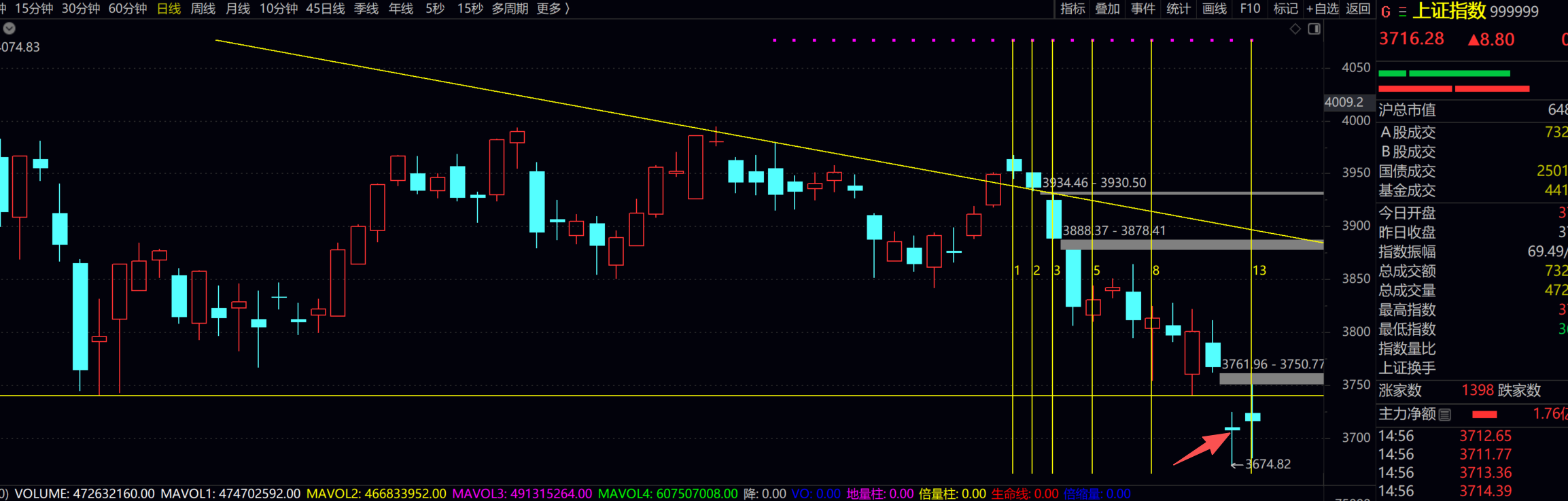Screen dimensions: 1568x501
Task: Click the 返回 back button
Action: point(1358,9)
